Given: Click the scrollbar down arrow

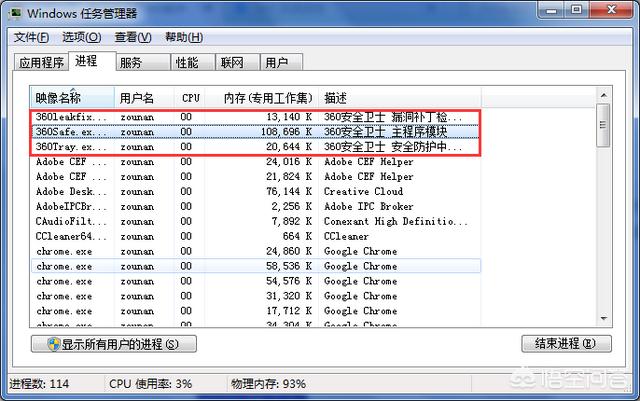Looking at the screenshot, I should coord(604,319).
